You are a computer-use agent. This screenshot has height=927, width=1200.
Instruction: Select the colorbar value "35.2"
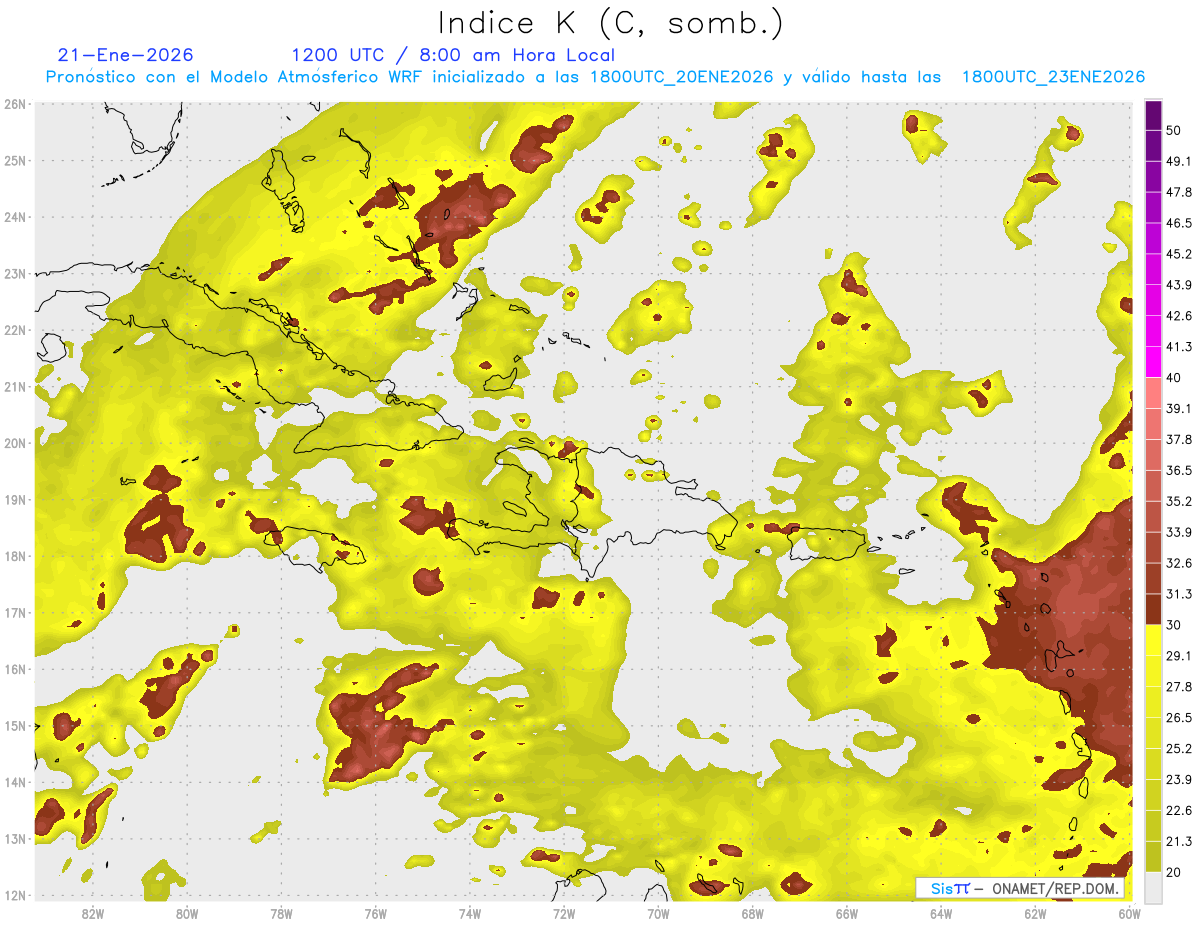[x=1179, y=501]
